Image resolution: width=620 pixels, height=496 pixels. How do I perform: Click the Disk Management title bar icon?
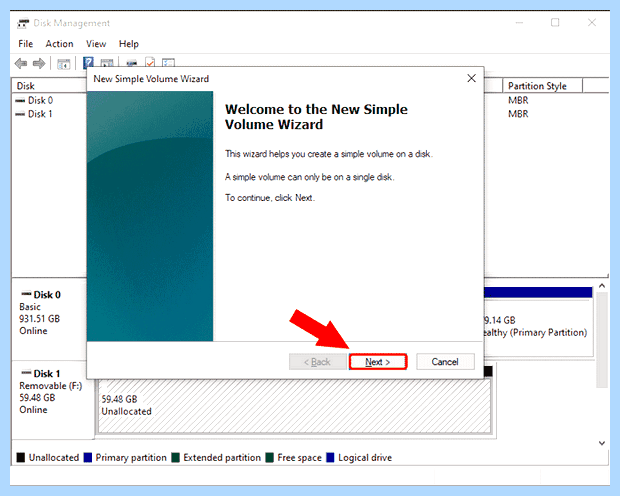point(23,23)
